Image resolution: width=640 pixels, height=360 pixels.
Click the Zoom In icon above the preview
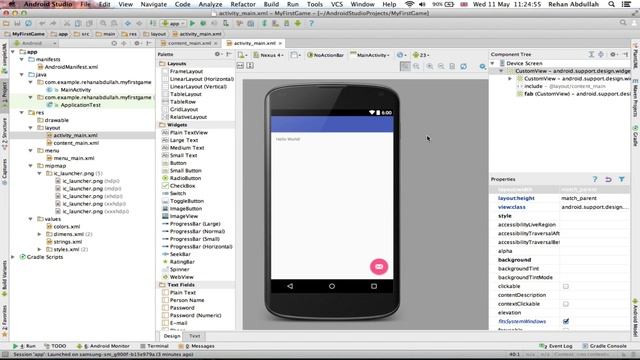pyautogui.click(x=430, y=66)
